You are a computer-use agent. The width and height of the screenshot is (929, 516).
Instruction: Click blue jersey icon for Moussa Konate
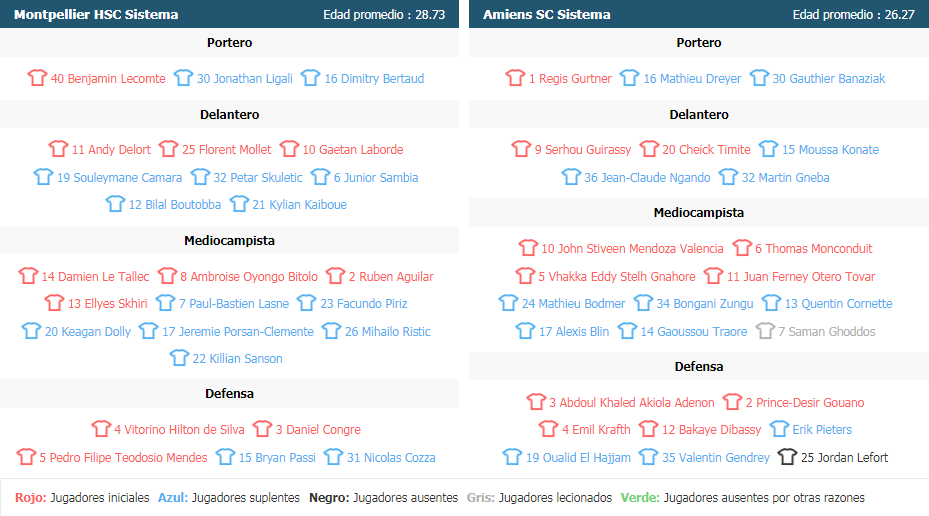(x=768, y=149)
